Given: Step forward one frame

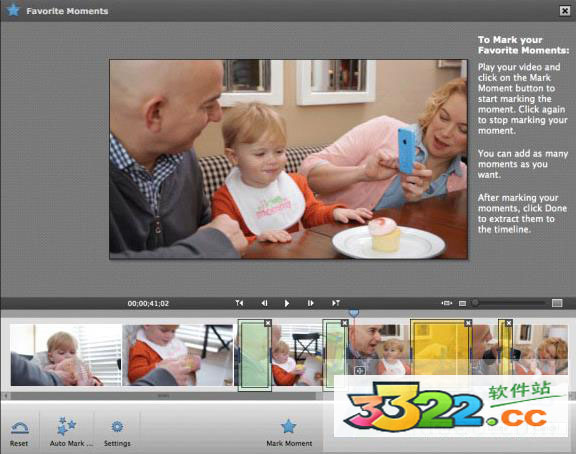Looking at the screenshot, I should pyautogui.click(x=310, y=303).
